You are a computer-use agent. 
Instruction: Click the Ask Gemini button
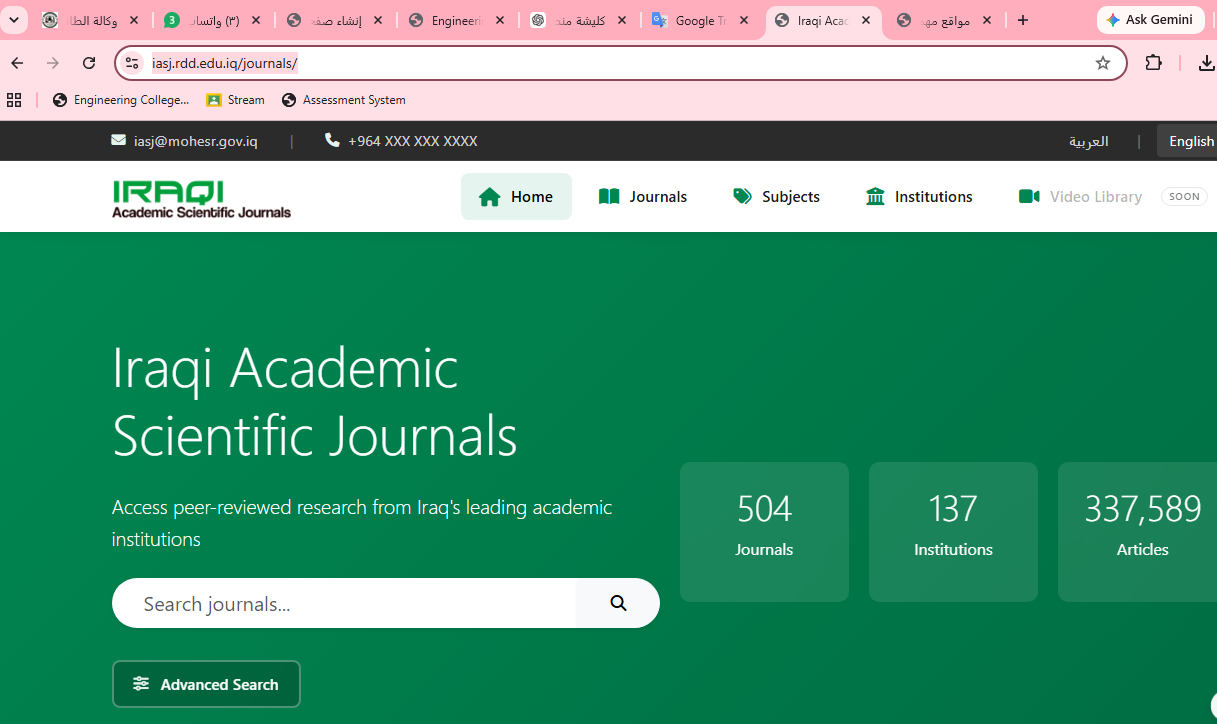pyautogui.click(x=1150, y=20)
